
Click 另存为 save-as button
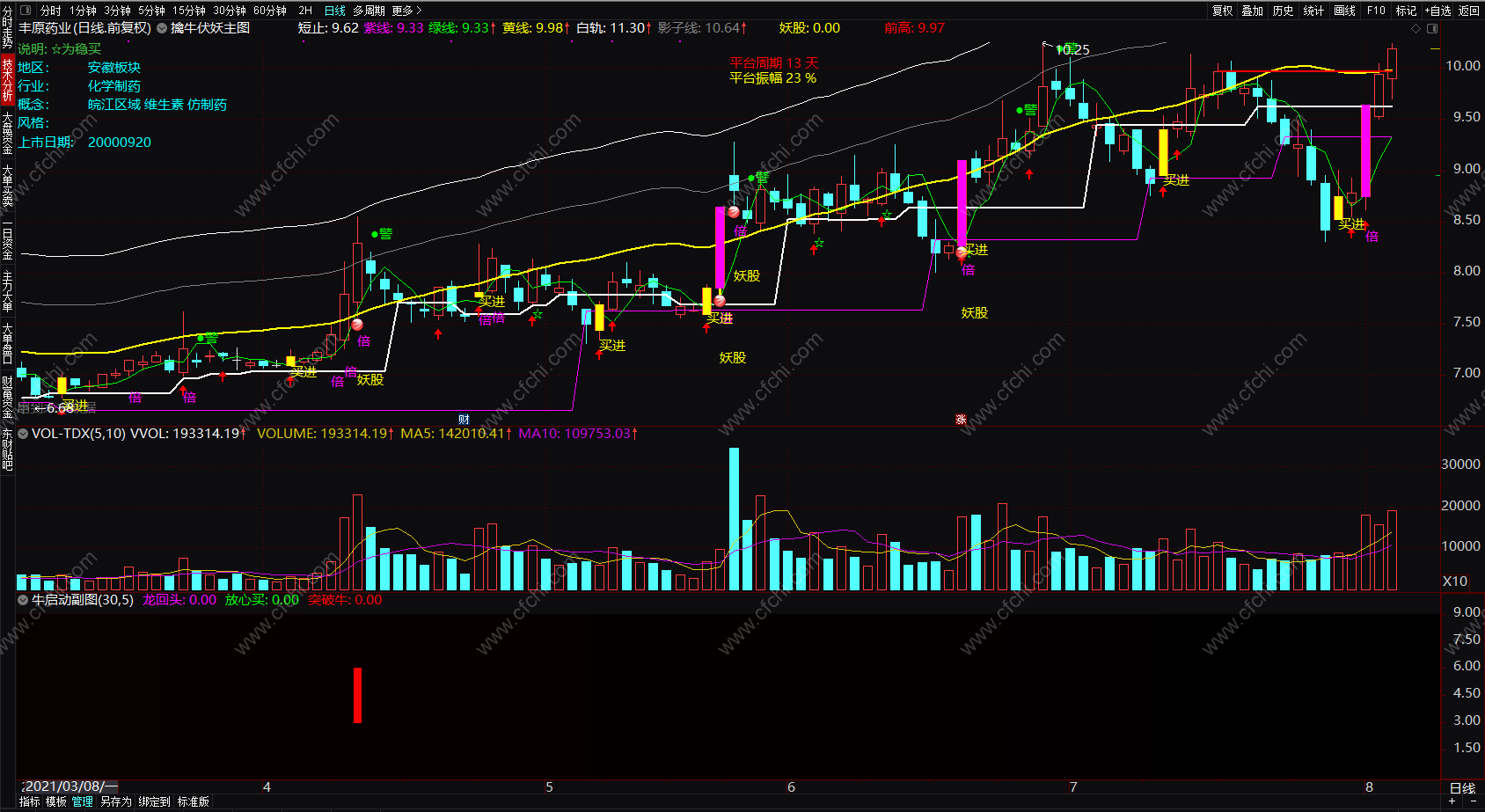(115, 801)
